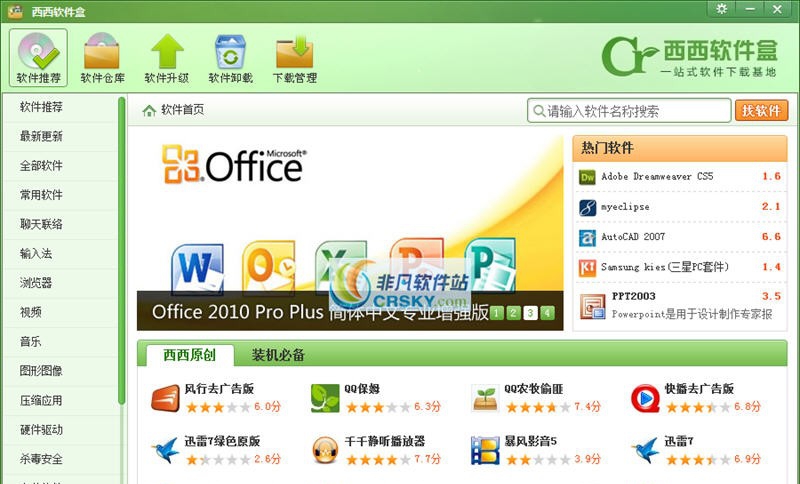
Task: Switch to banner slide 2
Action: [x=513, y=313]
